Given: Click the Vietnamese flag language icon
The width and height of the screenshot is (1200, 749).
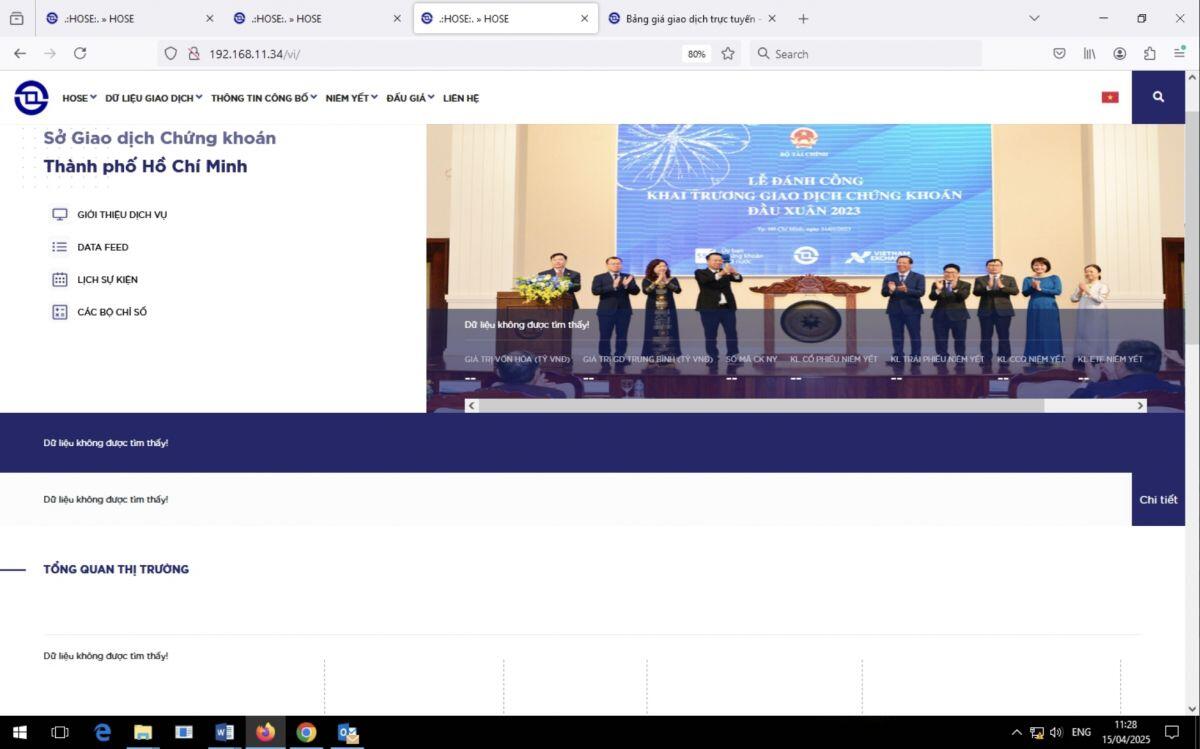Looking at the screenshot, I should point(1110,96).
